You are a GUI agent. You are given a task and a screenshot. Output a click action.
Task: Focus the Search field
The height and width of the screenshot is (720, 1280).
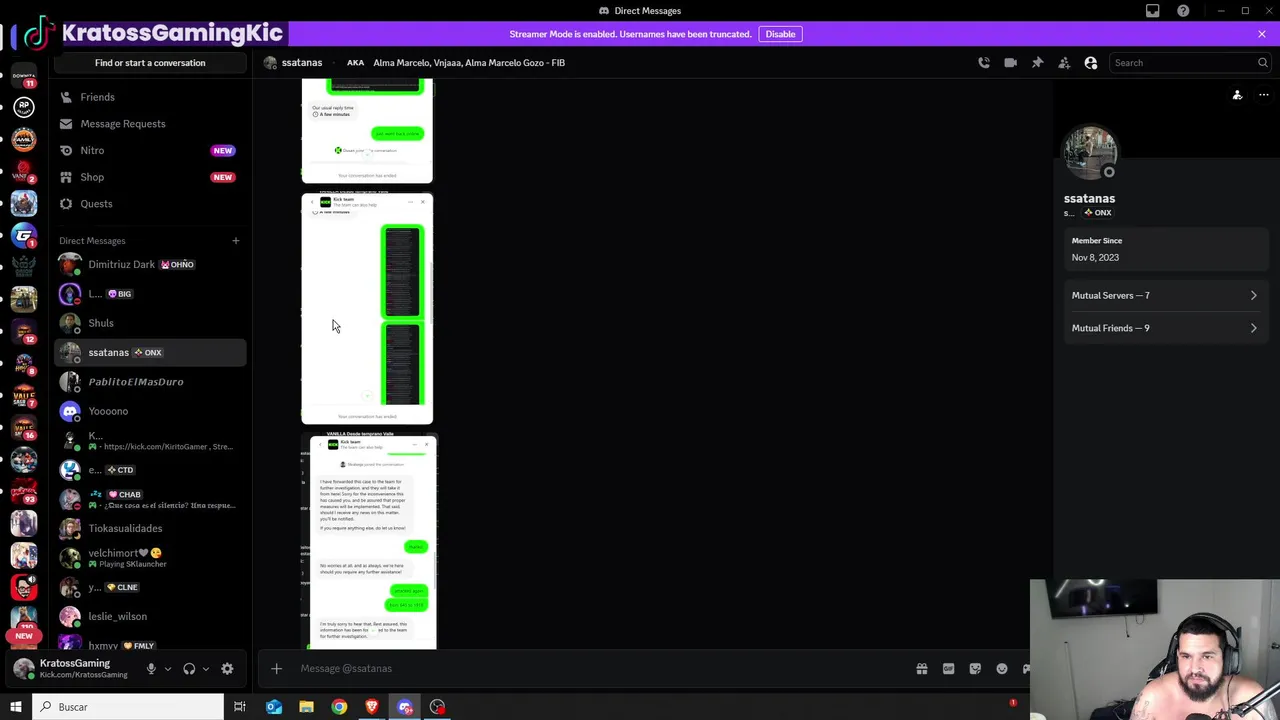(x=1190, y=63)
